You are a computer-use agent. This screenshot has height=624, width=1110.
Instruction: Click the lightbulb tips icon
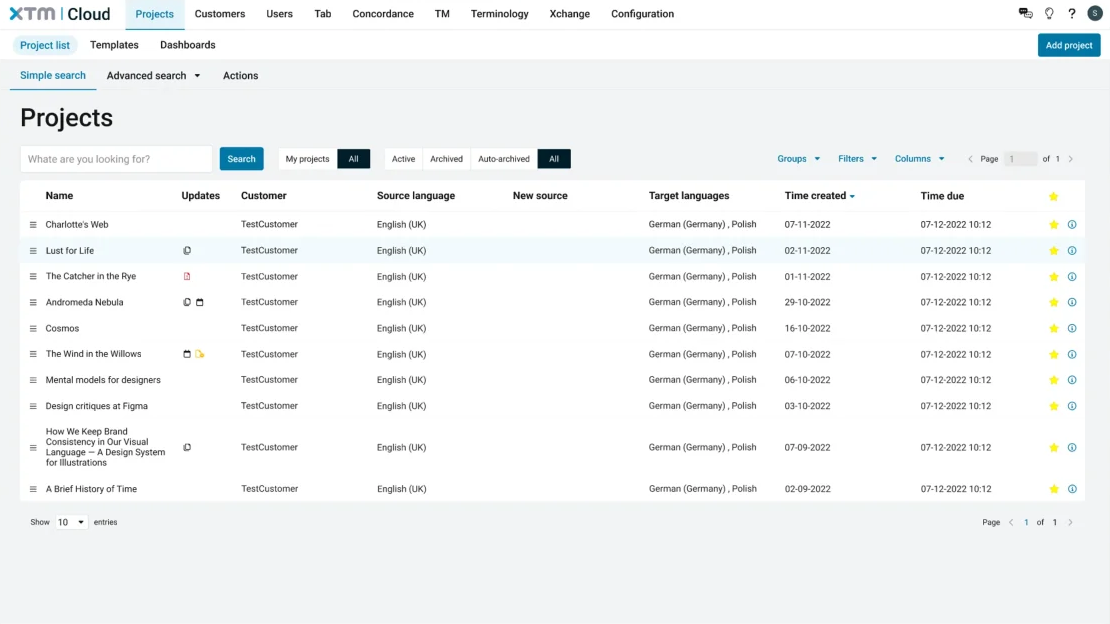pos(1049,13)
